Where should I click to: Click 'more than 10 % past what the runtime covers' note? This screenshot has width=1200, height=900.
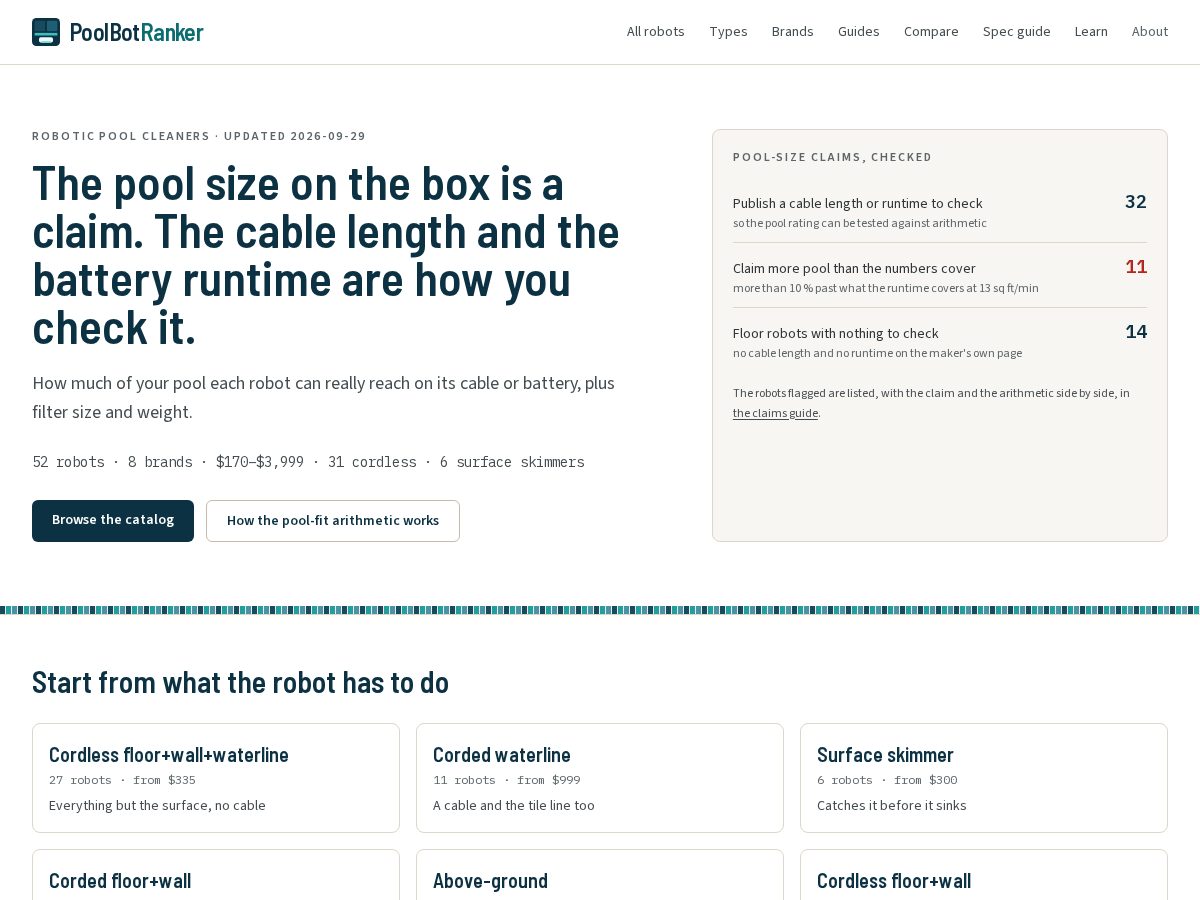pos(886,288)
